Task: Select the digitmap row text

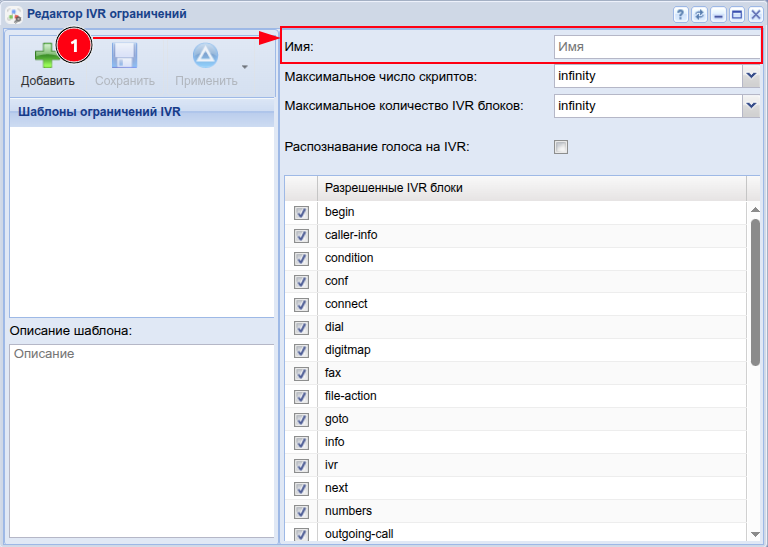Action: pos(348,350)
